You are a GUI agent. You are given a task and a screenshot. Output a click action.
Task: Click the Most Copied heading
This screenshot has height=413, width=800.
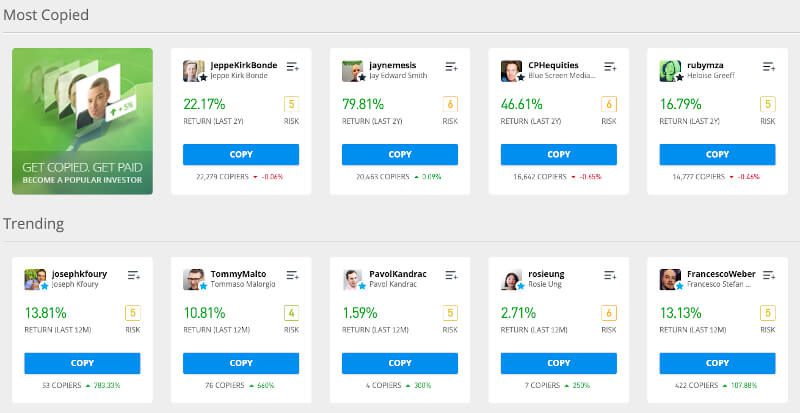coord(46,15)
